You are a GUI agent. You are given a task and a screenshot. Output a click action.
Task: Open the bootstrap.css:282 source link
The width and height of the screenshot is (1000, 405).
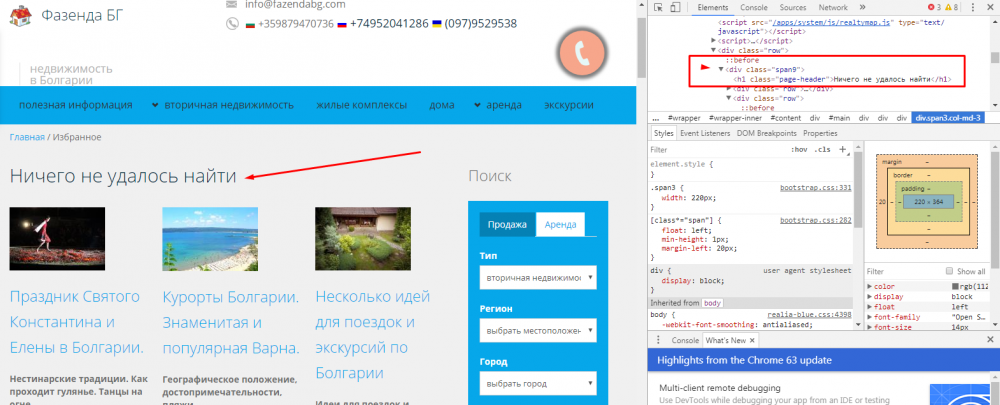(816, 220)
